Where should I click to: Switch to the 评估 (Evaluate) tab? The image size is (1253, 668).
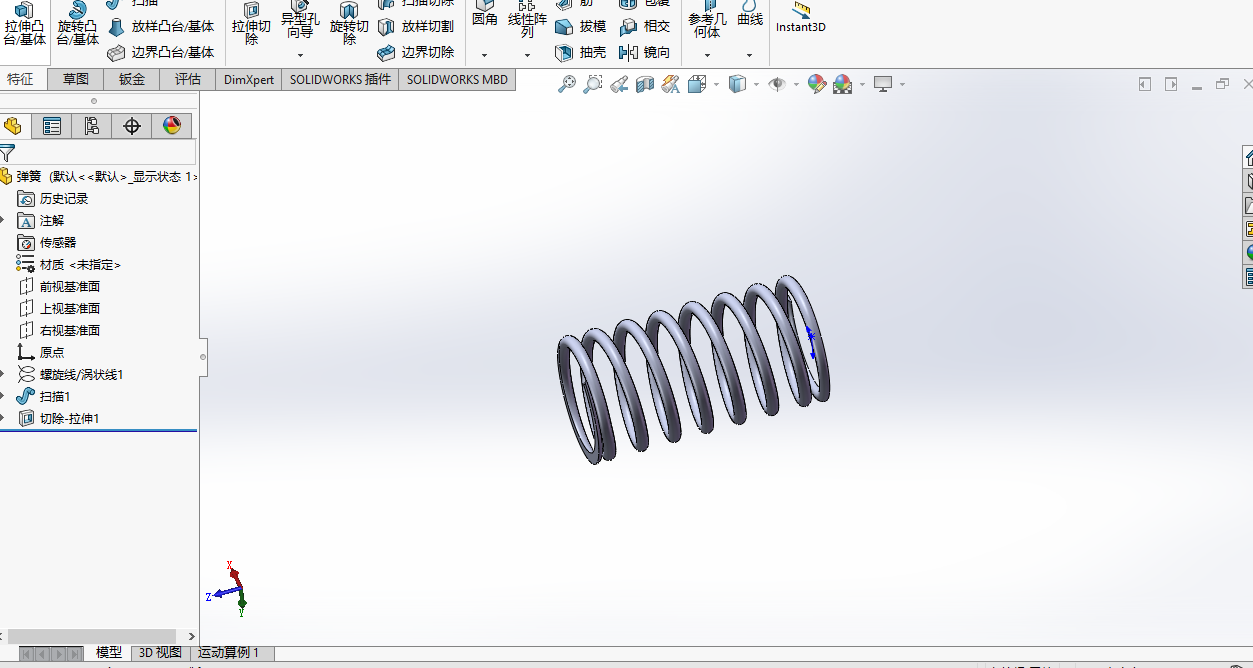186,79
